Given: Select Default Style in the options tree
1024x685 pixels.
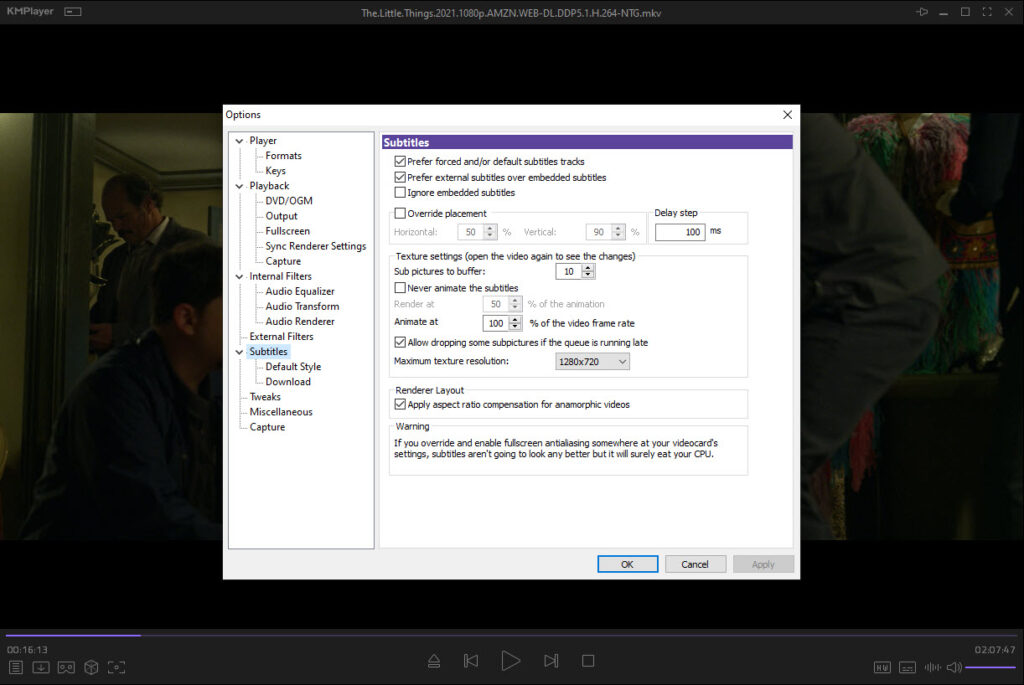Looking at the screenshot, I should pyautogui.click(x=293, y=367).
